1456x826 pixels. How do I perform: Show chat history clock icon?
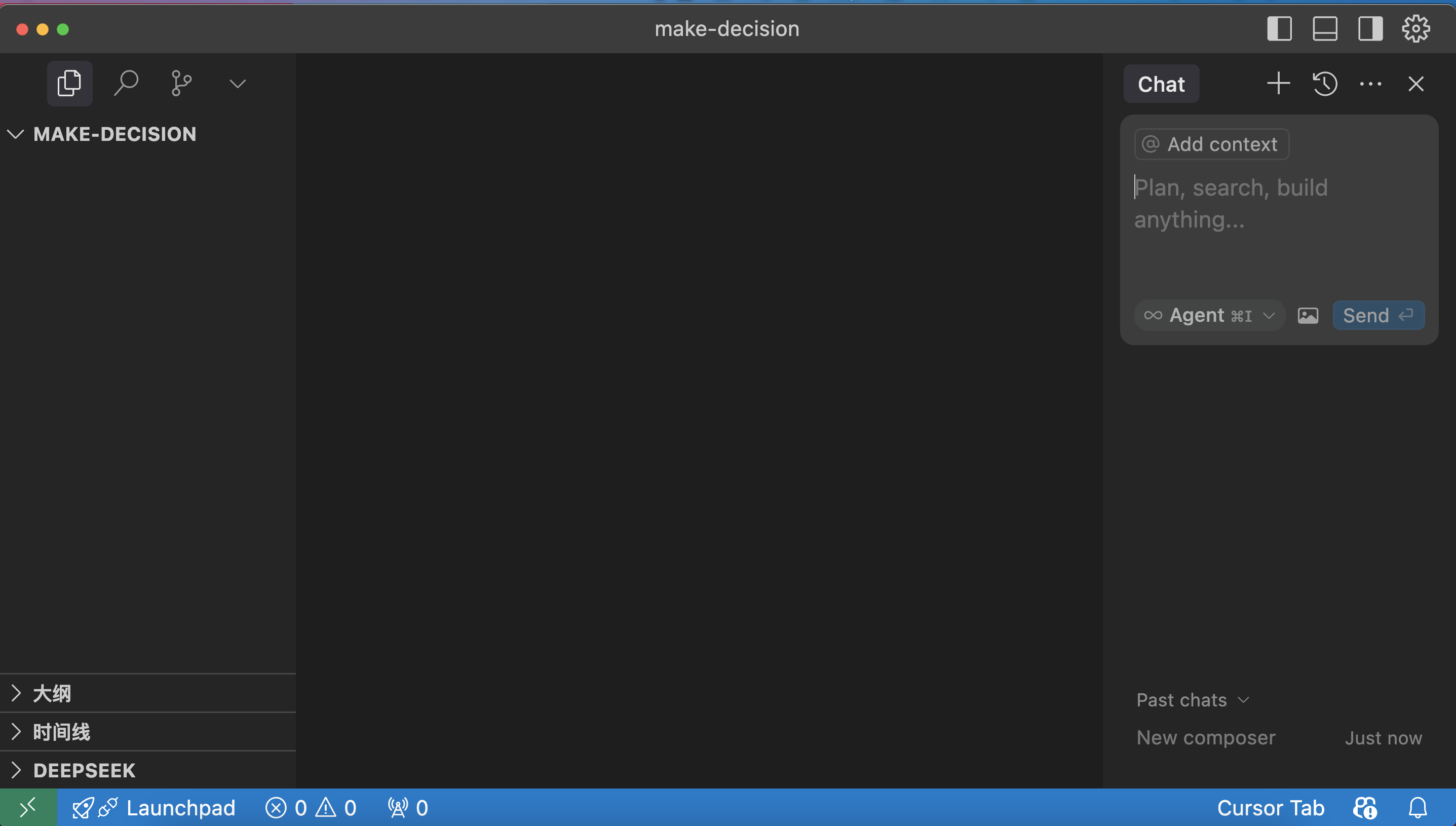(1324, 84)
